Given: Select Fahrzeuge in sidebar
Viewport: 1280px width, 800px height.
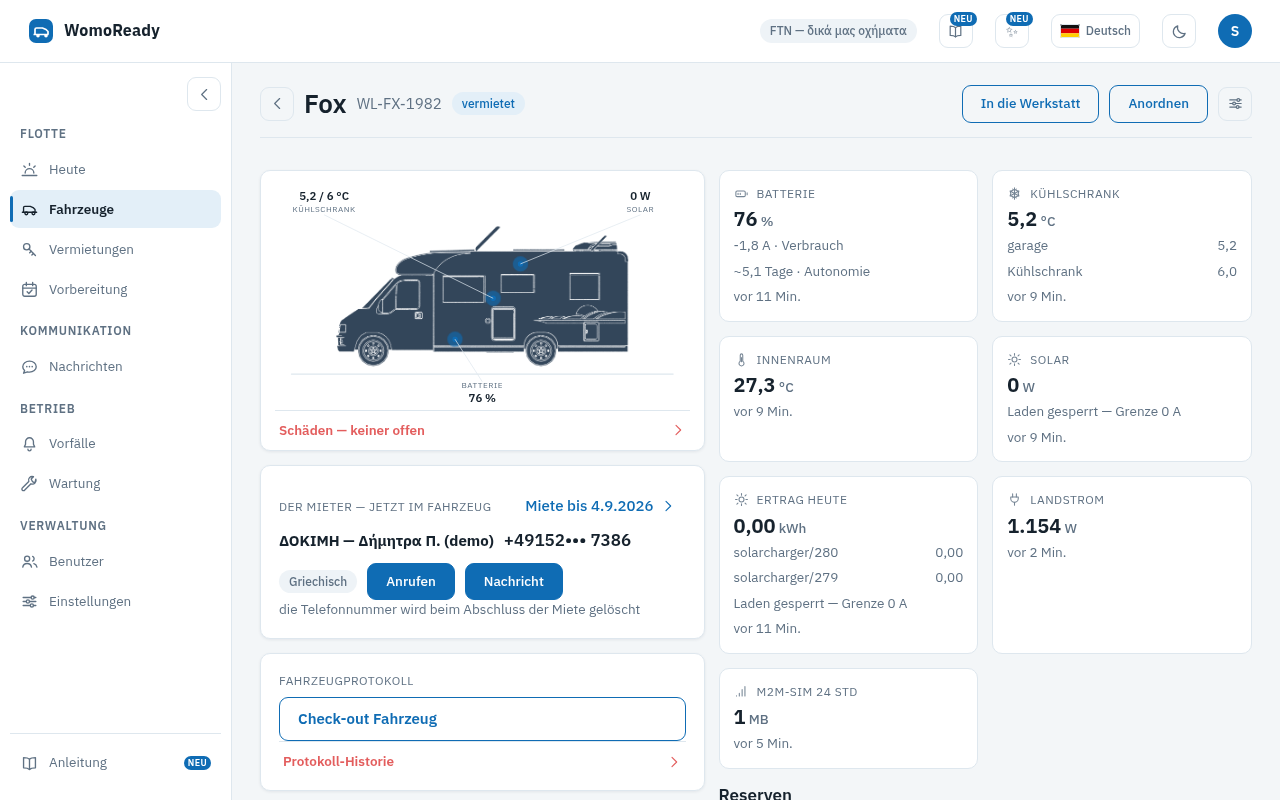Looking at the screenshot, I should pyautogui.click(x=115, y=209).
